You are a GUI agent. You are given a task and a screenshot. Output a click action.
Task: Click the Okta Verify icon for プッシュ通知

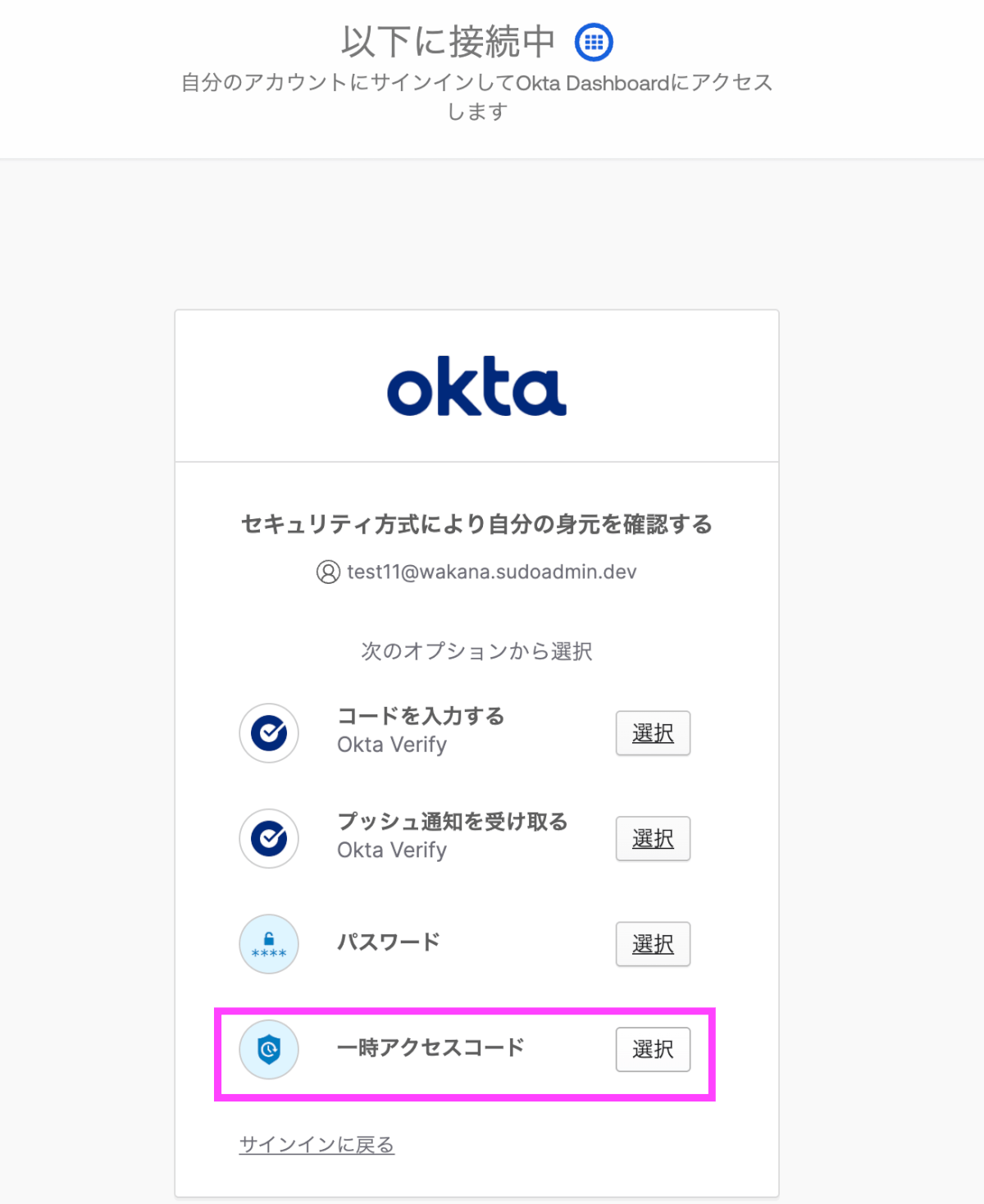click(269, 838)
